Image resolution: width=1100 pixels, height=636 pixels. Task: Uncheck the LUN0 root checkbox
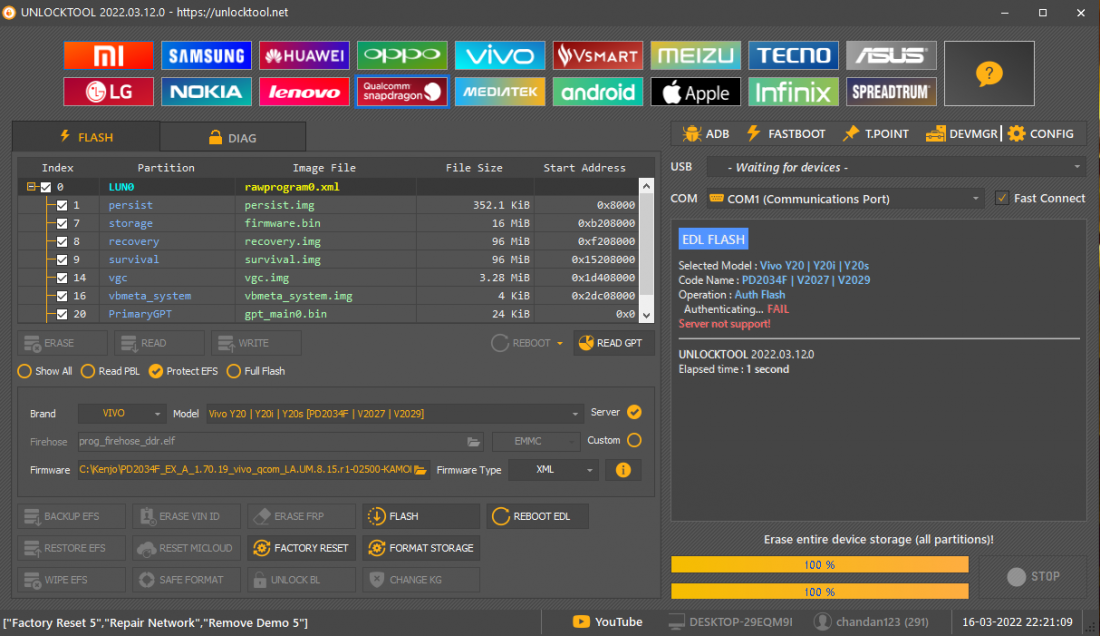[46, 187]
